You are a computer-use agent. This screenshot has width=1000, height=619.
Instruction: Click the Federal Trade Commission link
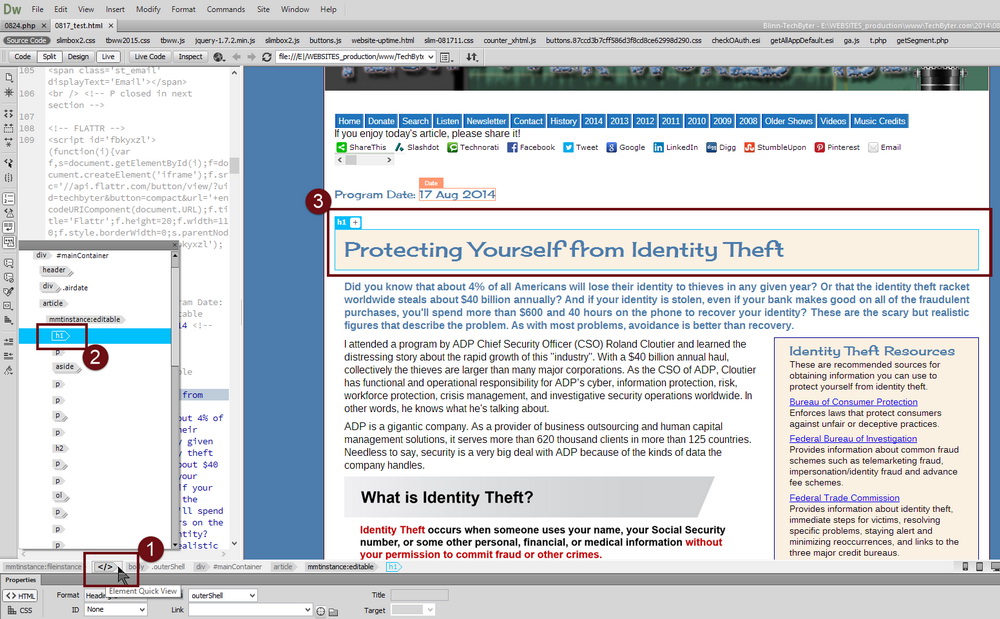[844, 498]
